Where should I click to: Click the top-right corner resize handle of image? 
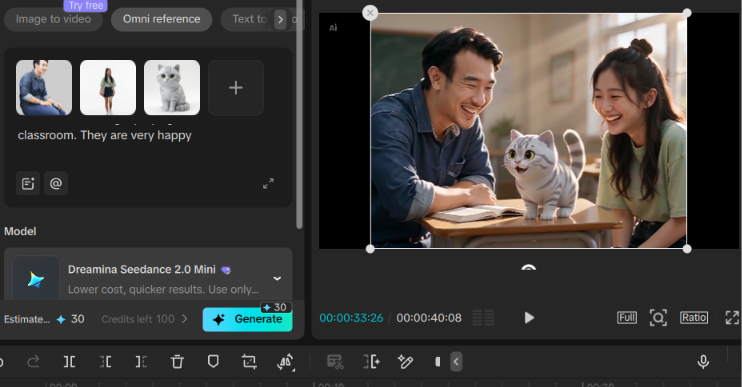(687, 13)
